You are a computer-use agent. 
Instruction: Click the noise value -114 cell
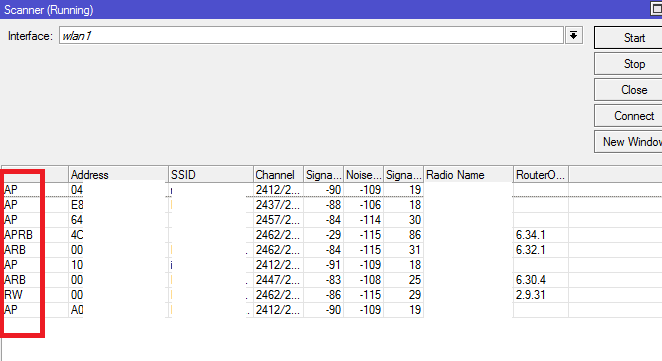(x=364, y=220)
